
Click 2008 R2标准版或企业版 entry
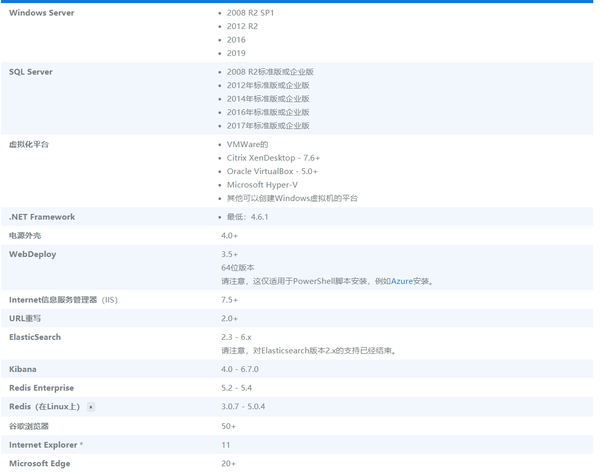270,72
